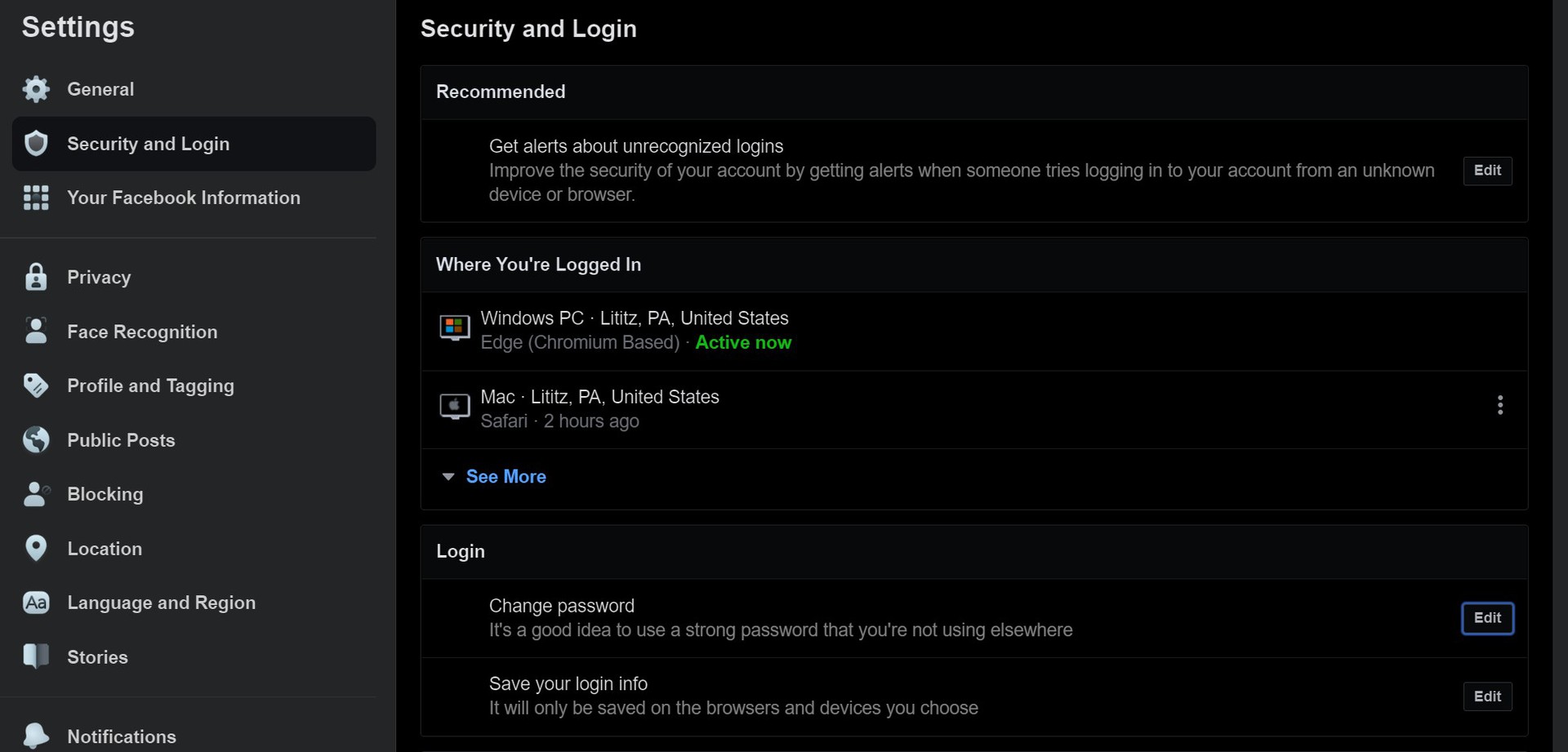This screenshot has width=1568, height=752.
Task: Select the Mac Safari session row
Action: tap(898, 409)
